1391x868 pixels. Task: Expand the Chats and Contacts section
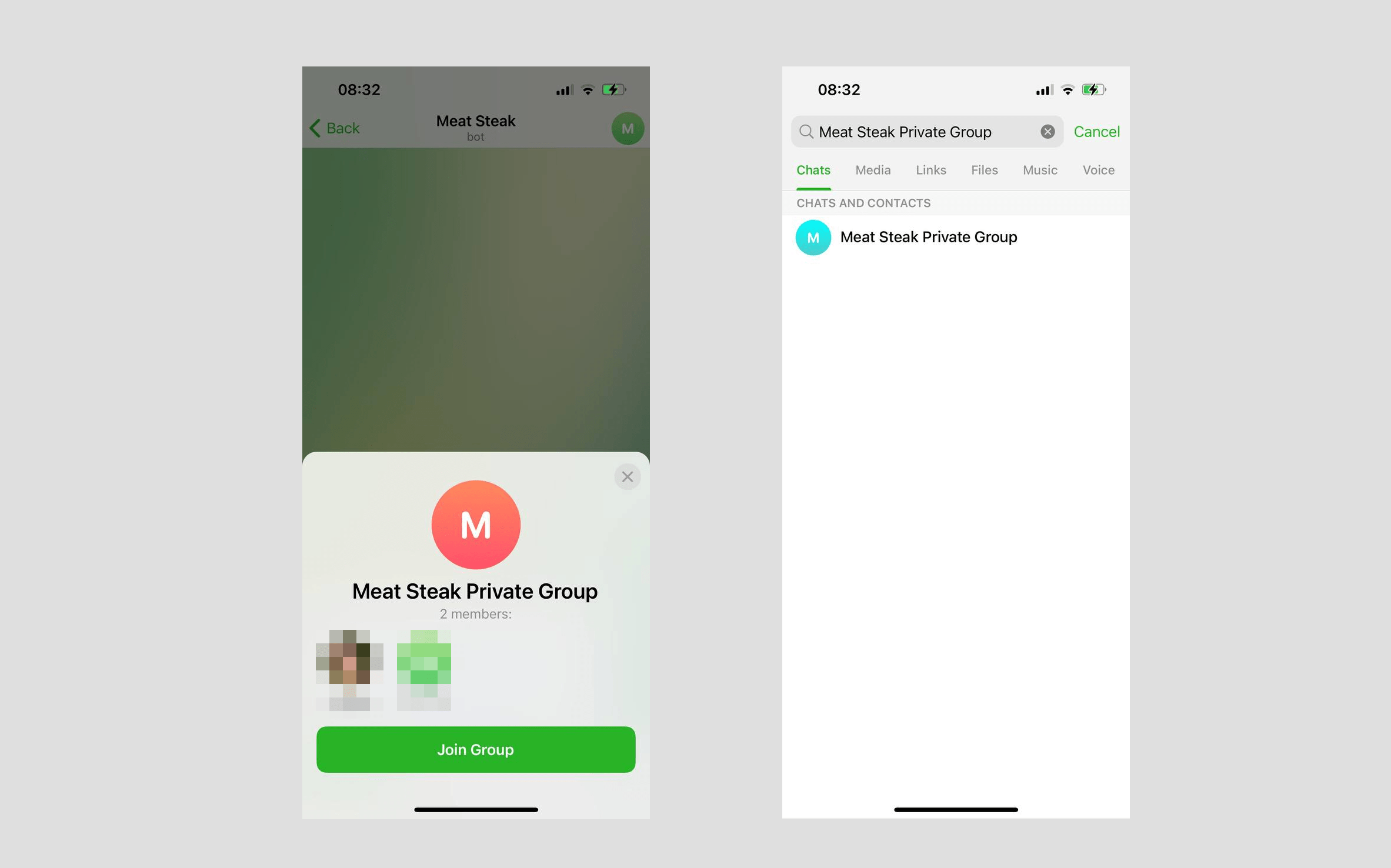[862, 202]
